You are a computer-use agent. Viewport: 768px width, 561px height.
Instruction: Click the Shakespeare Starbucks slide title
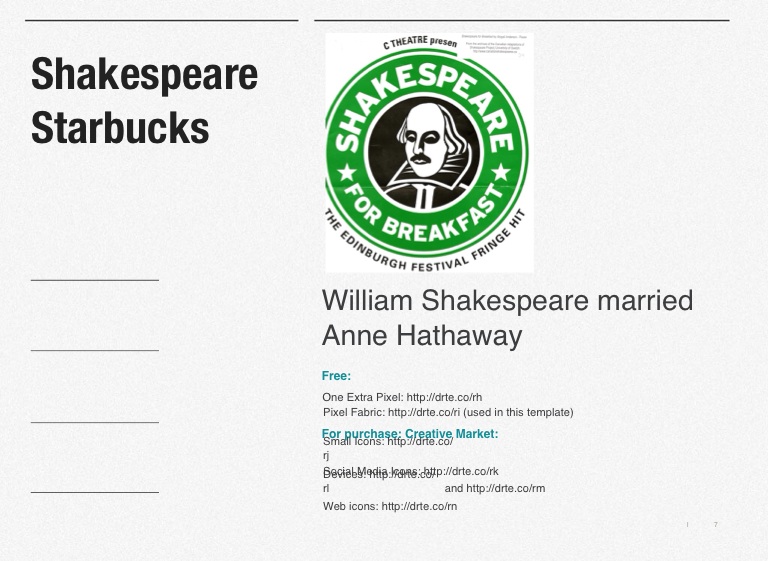click(144, 101)
